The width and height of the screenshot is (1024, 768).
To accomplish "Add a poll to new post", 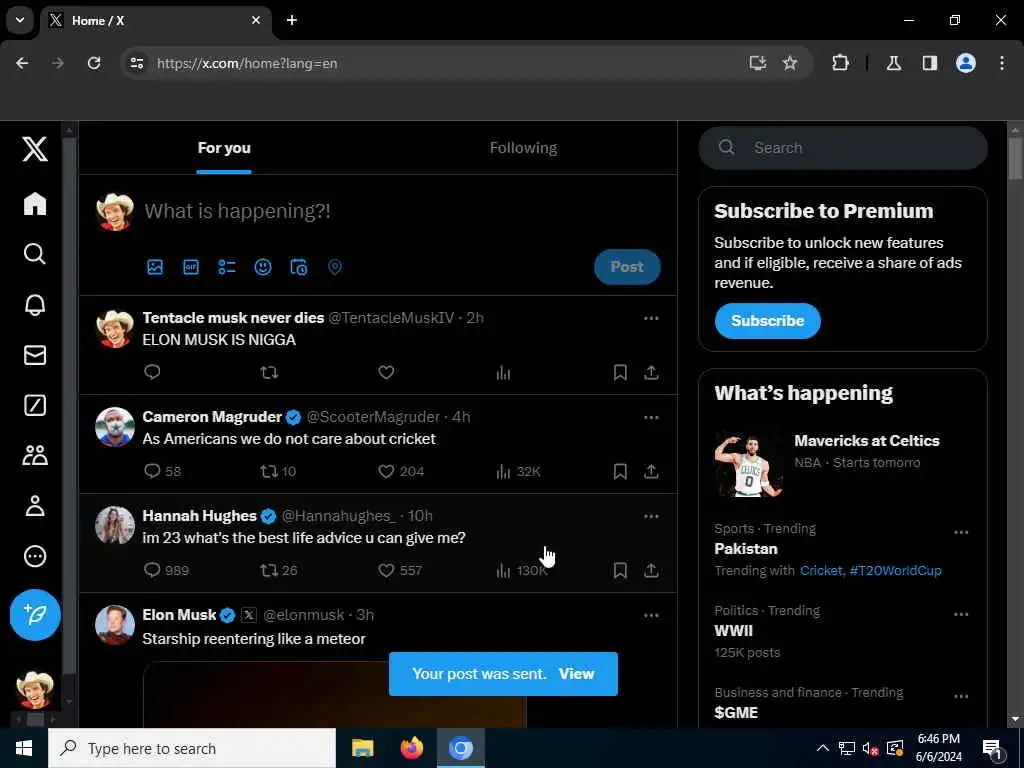I will click(227, 267).
